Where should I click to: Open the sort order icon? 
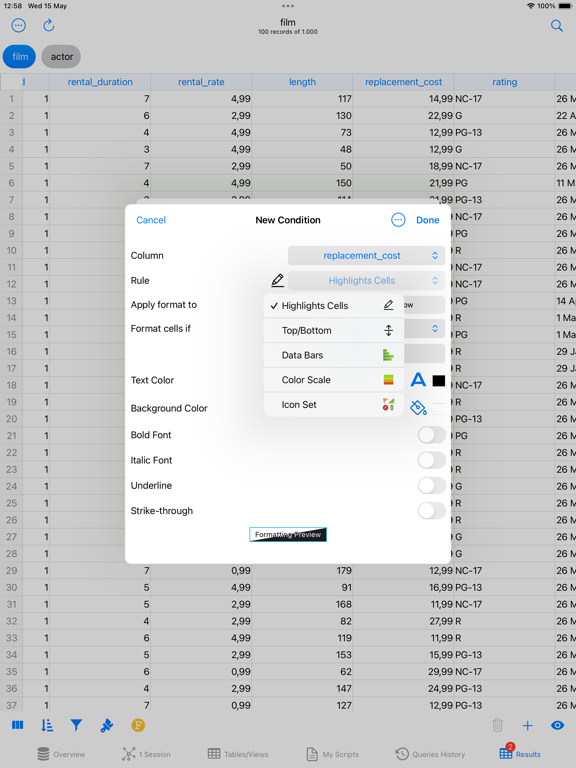(47, 725)
